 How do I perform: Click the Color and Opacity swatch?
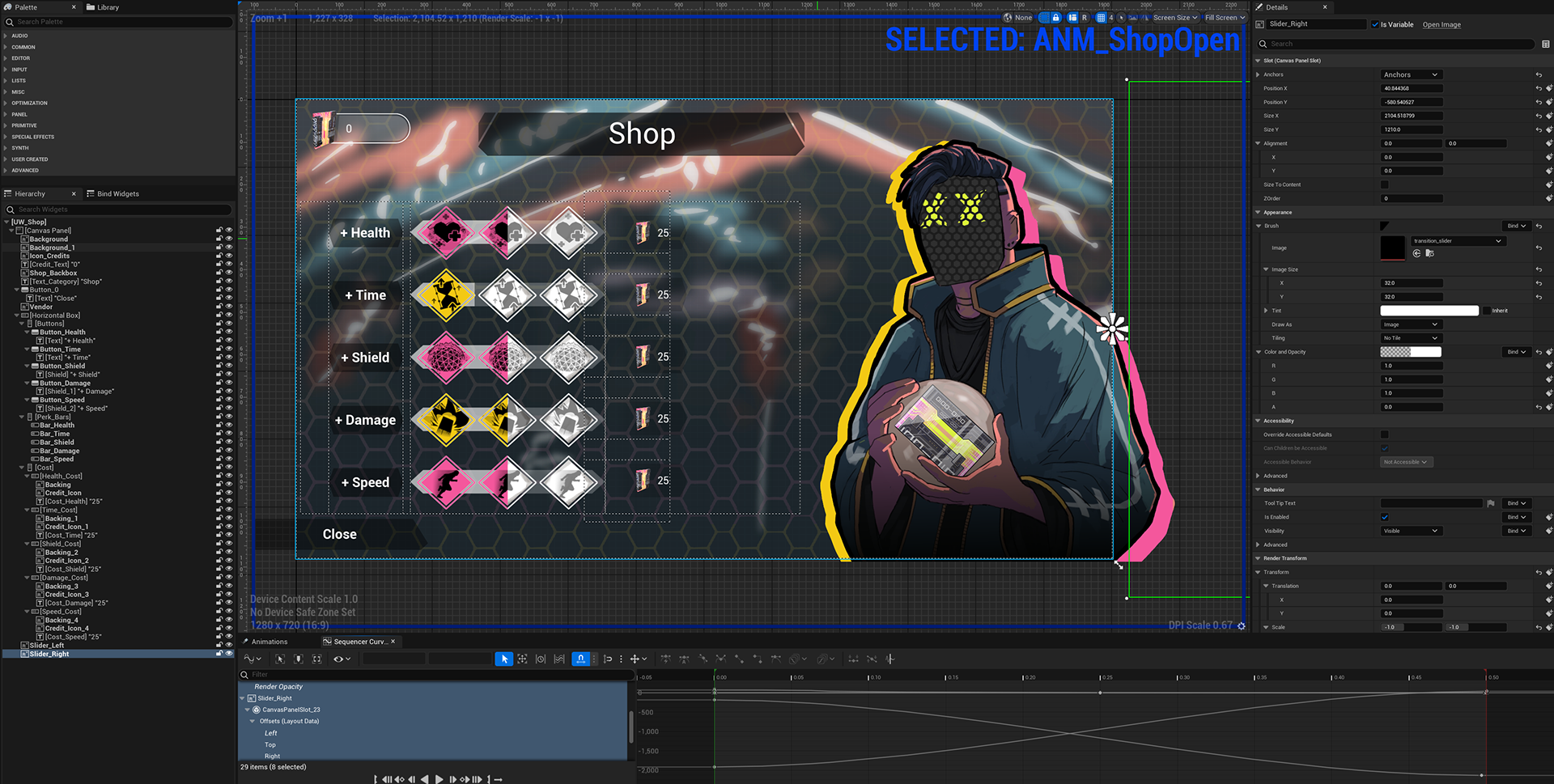1411,352
